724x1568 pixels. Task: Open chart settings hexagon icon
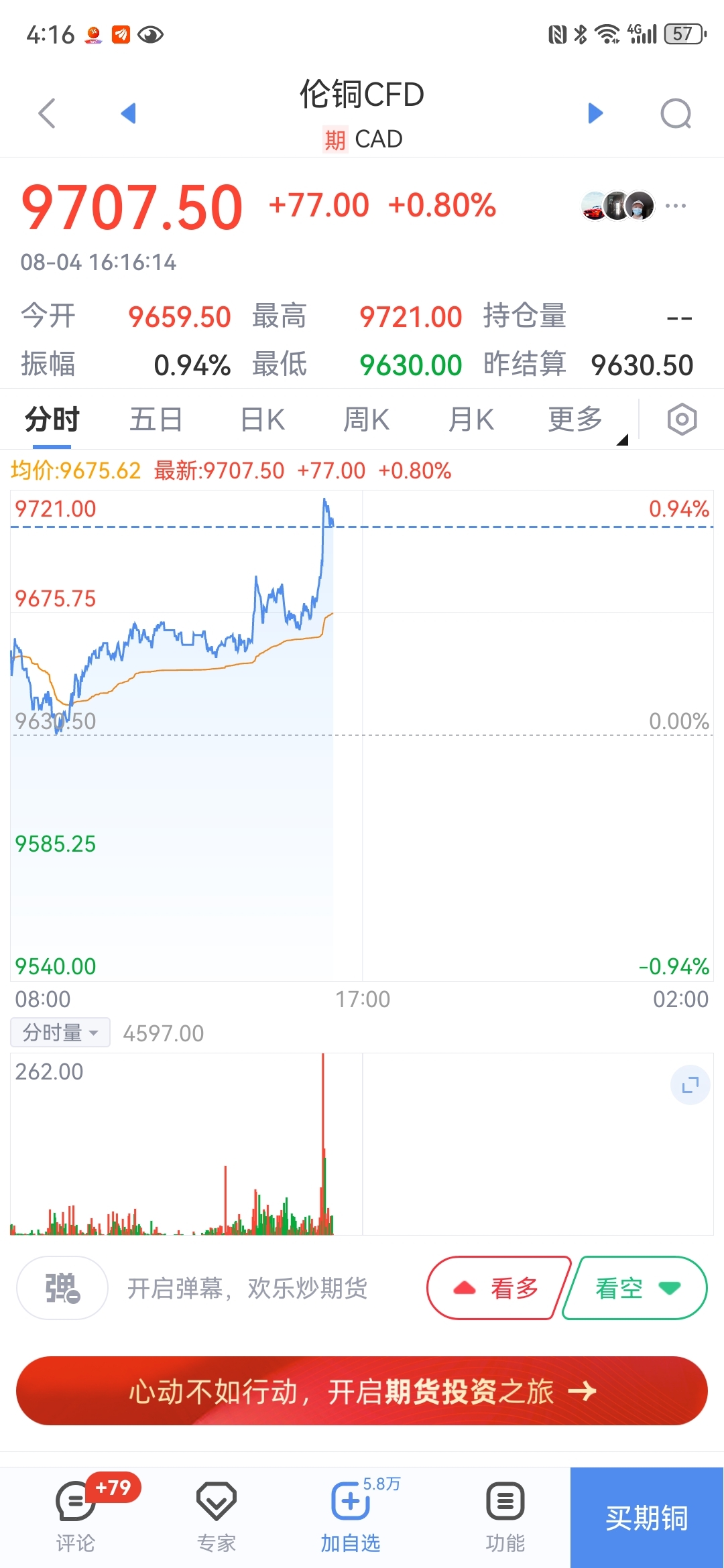click(x=682, y=419)
